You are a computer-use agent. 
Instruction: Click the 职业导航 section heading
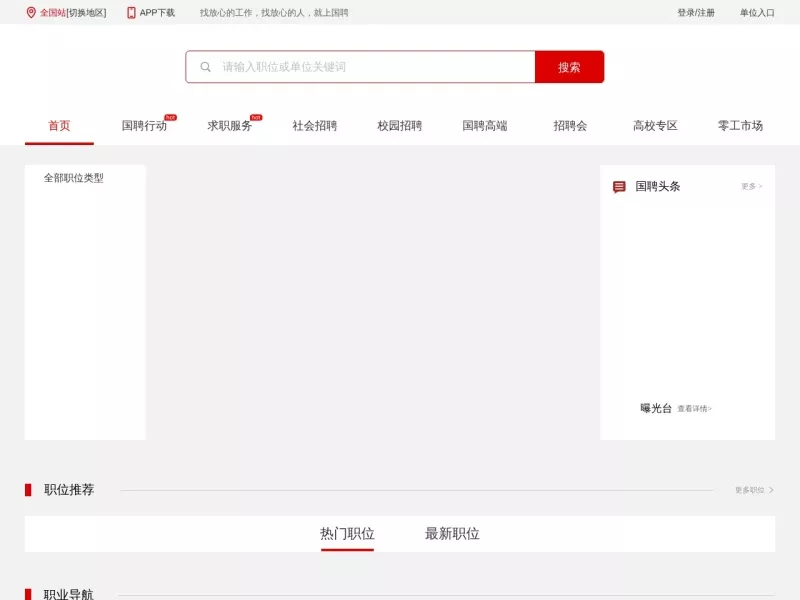pos(69,594)
